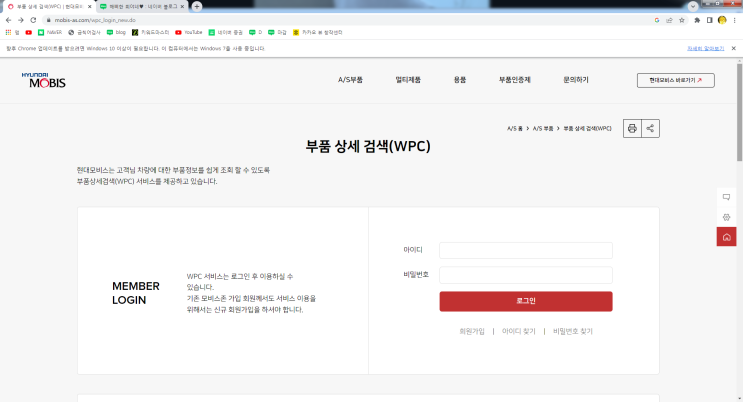Switch to the 네이버 블로그 tab
This screenshot has width=743, height=402.
[x=142, y=7]
